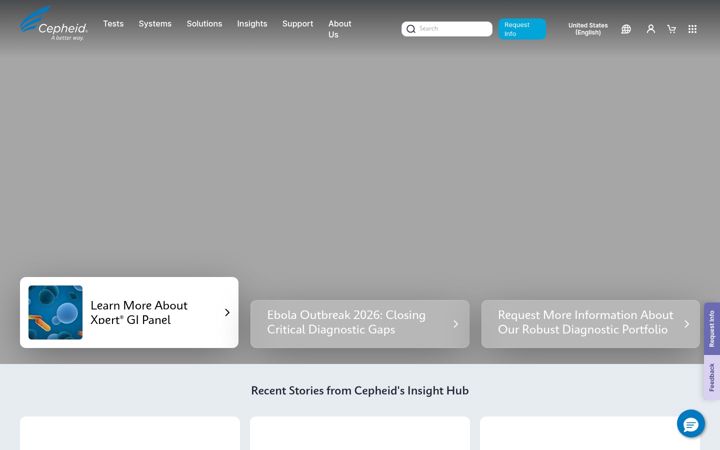
Task: Click the Cepheid logo
Action: pos(53,24)
